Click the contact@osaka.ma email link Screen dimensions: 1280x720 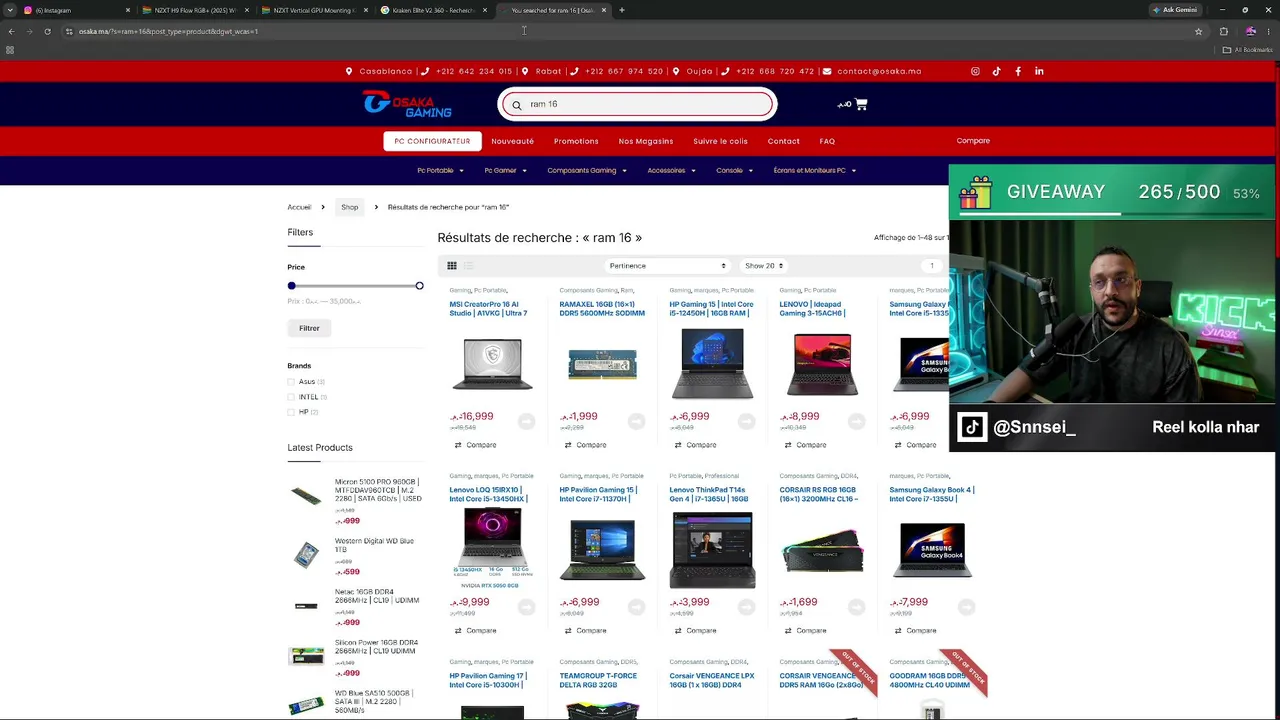[x=872, y=71]
